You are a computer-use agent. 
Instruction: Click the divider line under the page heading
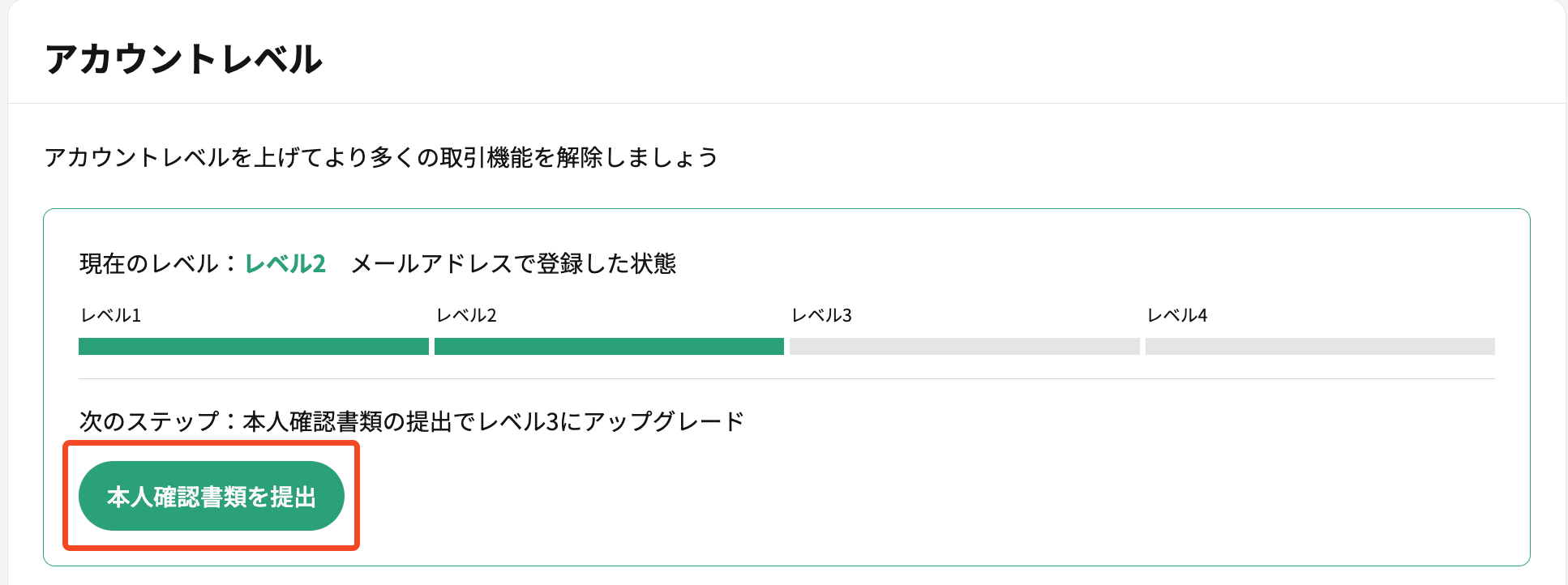pyautogui.click(x=786, y=103)
